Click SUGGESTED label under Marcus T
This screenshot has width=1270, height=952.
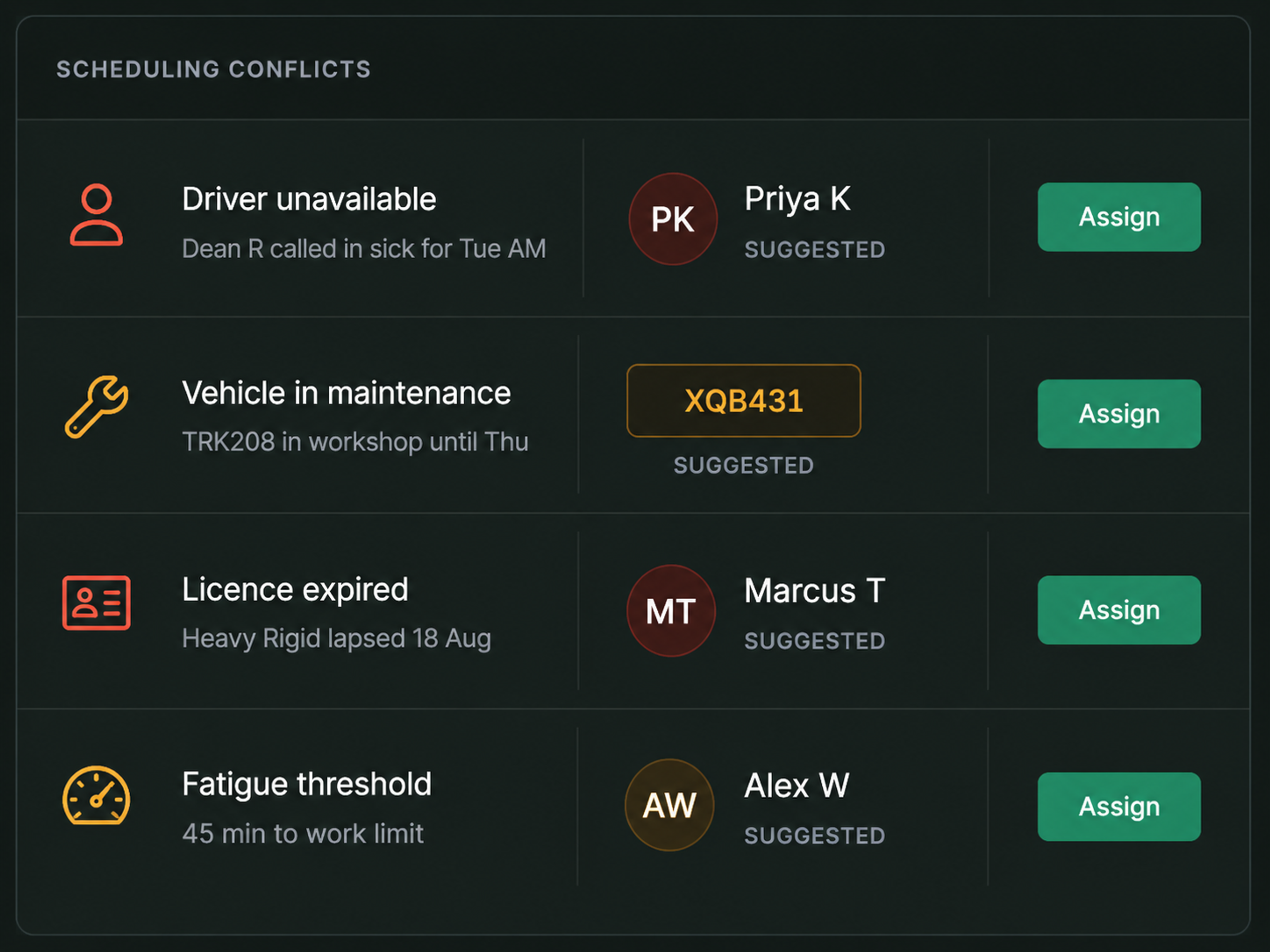click(x=815, y=641)
